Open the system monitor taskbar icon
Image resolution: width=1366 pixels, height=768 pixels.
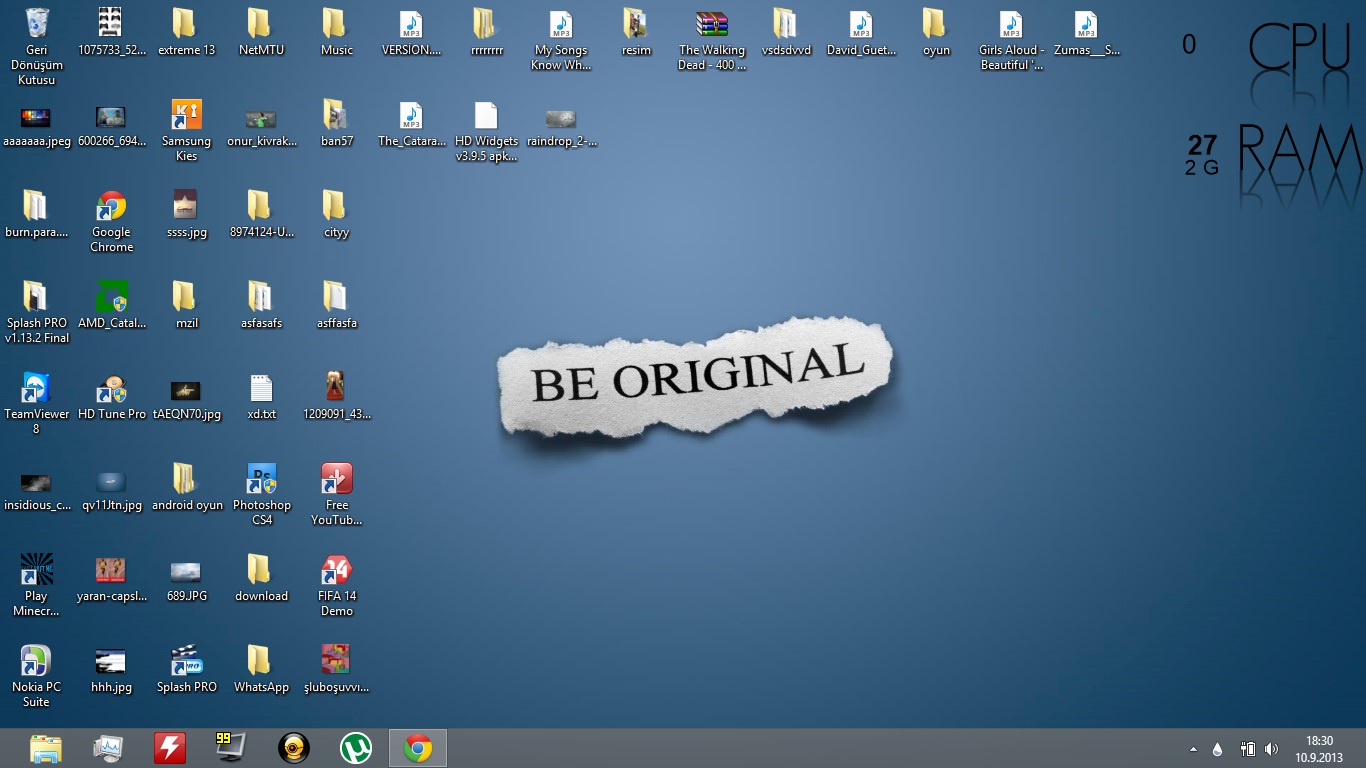[x=108, y=748]
